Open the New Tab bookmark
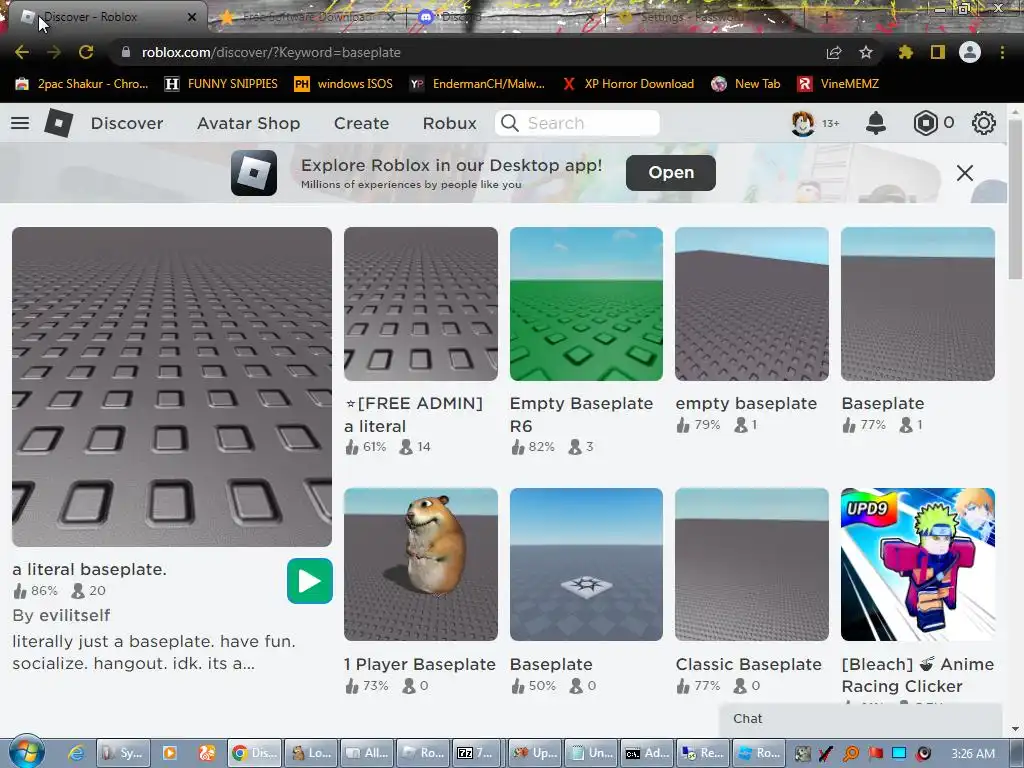1024x768 pixels. [x=746, y=84]
